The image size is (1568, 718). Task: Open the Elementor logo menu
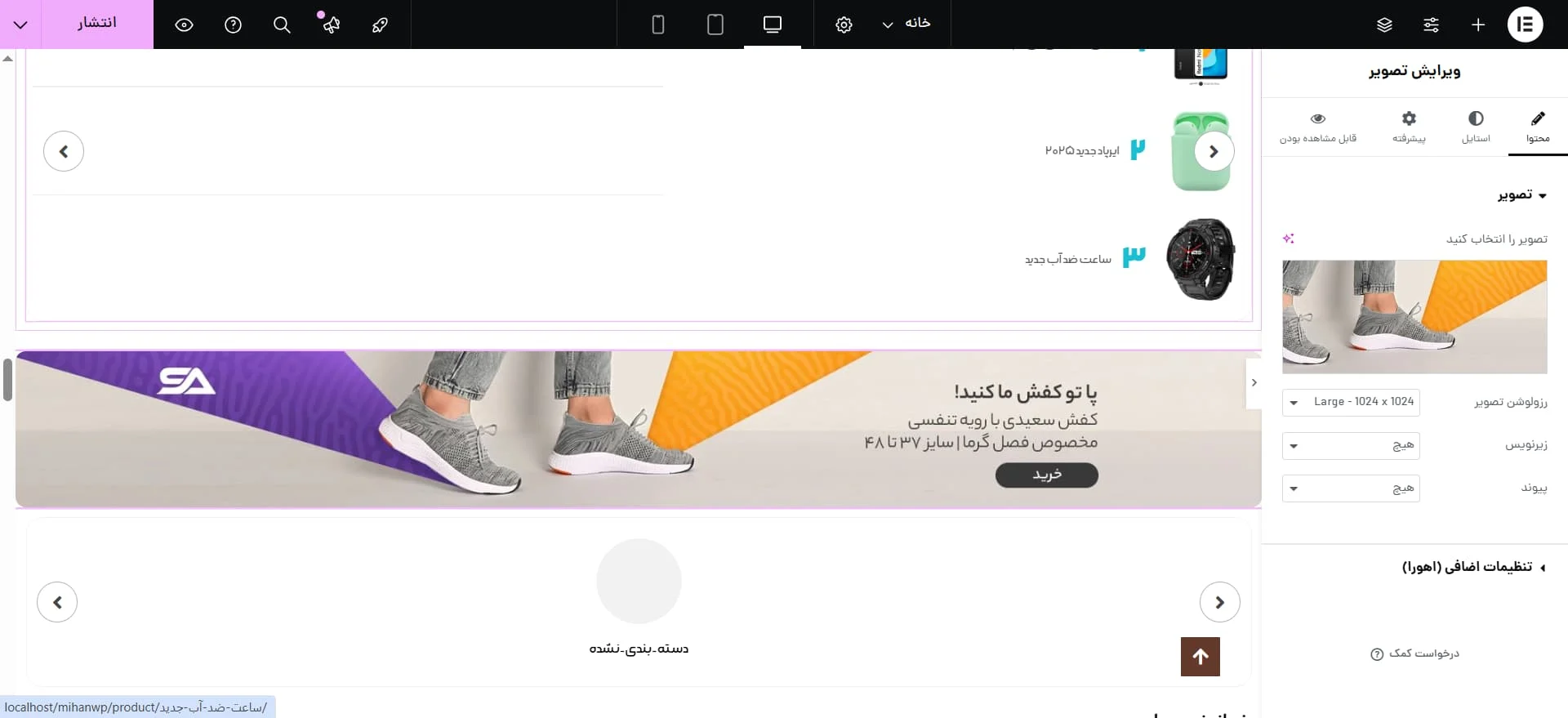pos(1525,25)
